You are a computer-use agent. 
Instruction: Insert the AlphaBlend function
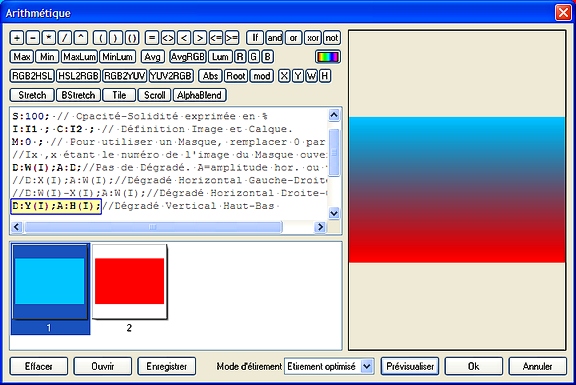pos(199,95)
